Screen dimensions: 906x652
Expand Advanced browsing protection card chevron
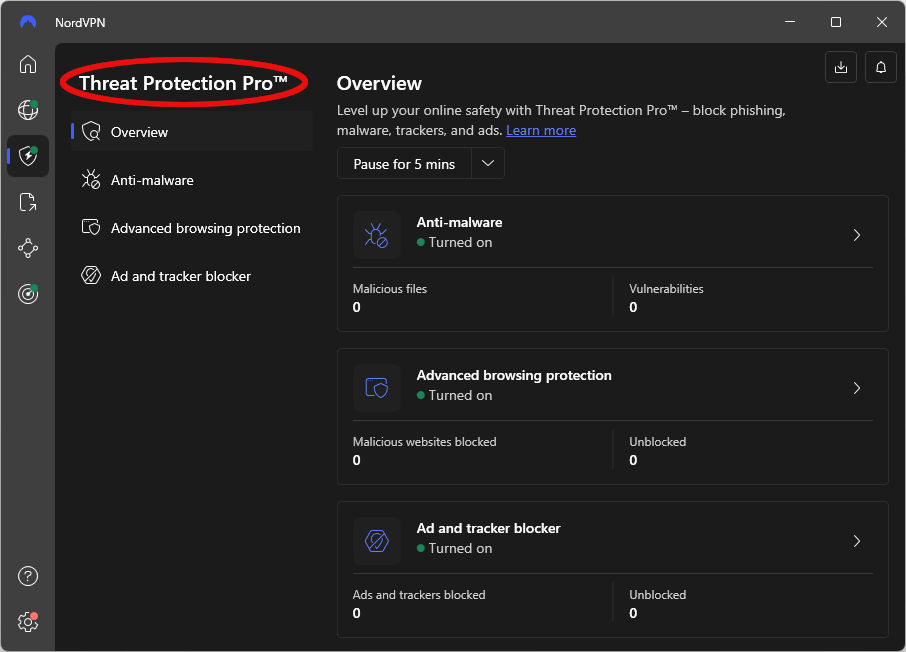pyautogui.click(x=857, y=388)
